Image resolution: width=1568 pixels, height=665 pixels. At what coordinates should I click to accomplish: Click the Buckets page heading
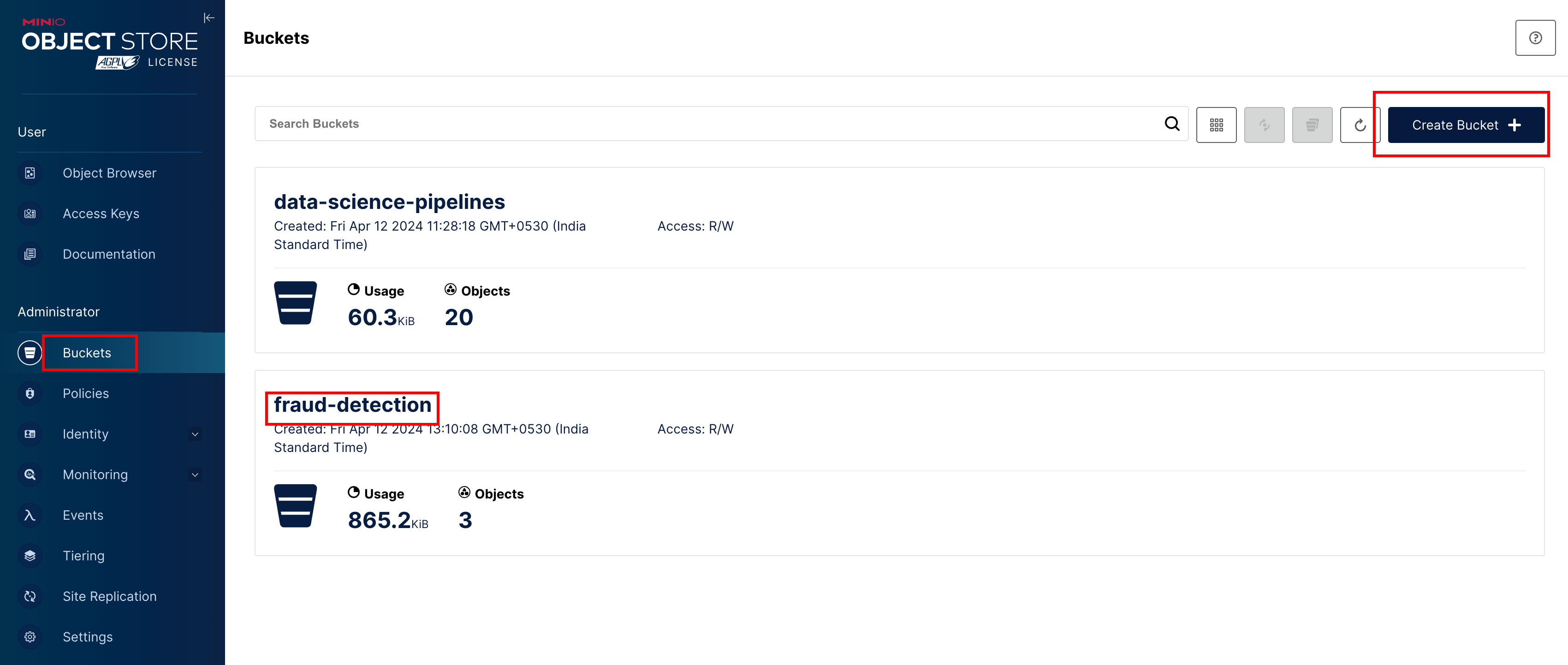(x=276, y=38)
